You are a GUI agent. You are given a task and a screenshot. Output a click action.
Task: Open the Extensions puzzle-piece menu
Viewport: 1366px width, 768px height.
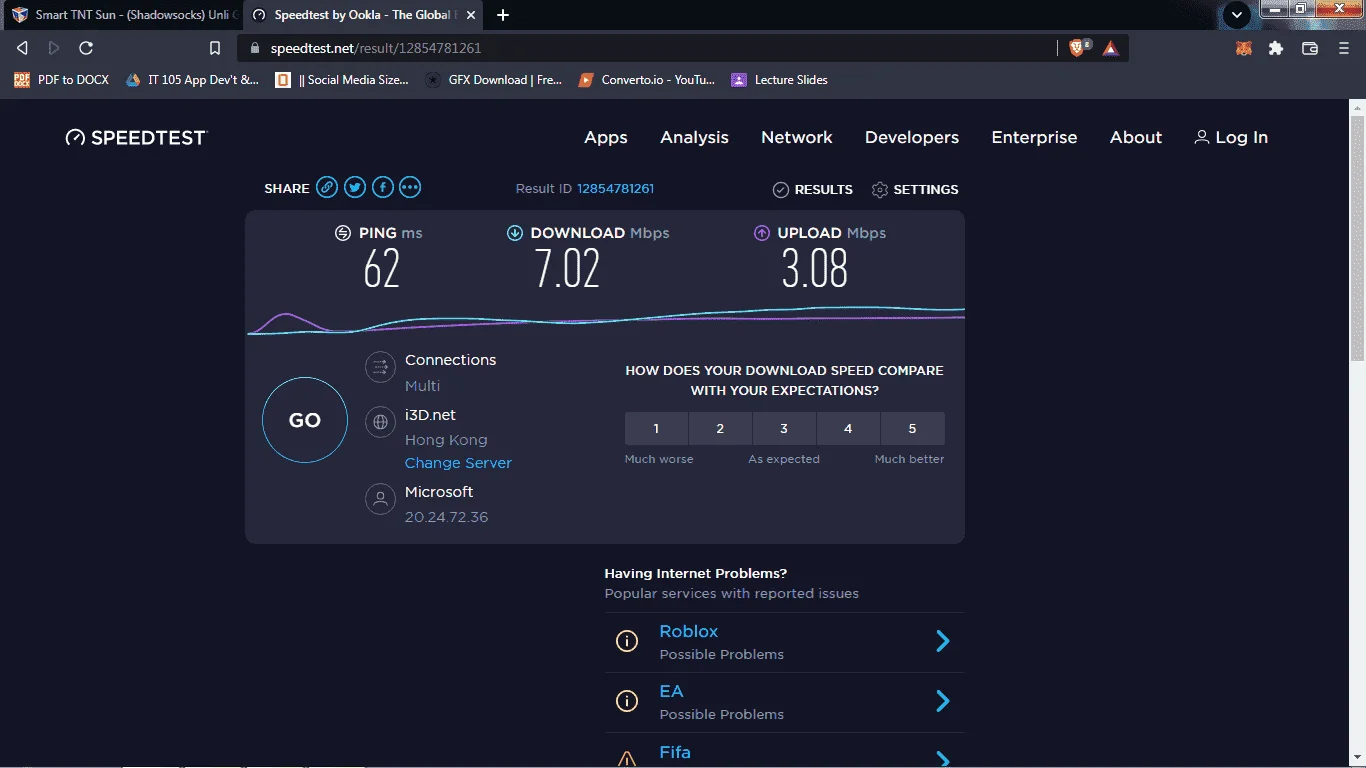1276,48
